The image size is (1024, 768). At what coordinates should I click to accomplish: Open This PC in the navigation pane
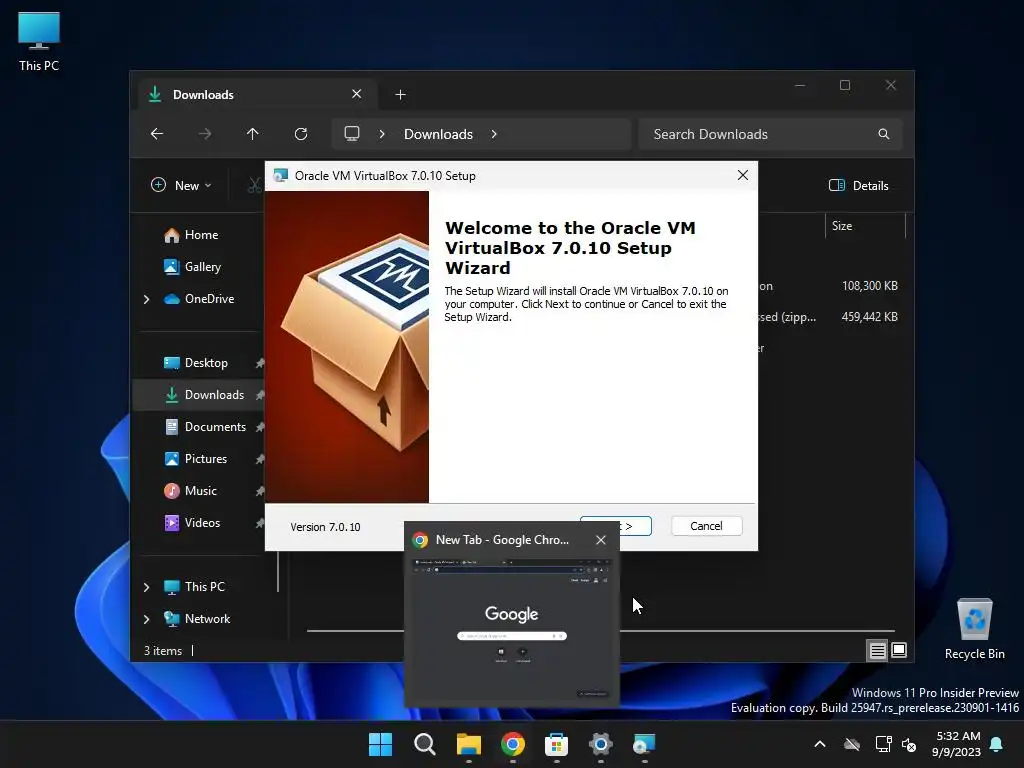pos(204,586)
